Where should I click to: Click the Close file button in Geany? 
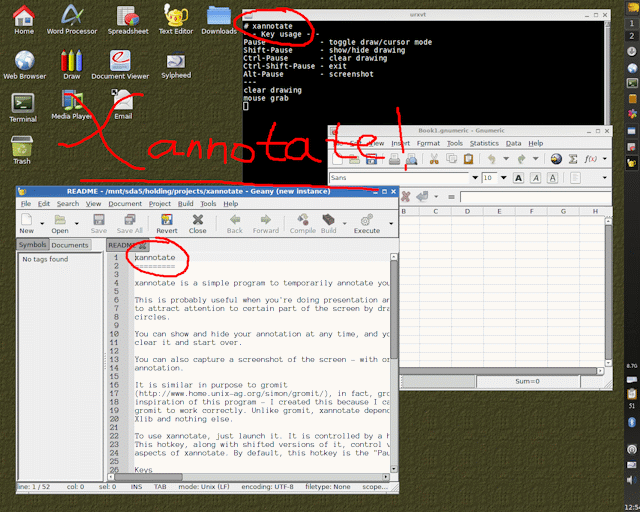(198, 223)
